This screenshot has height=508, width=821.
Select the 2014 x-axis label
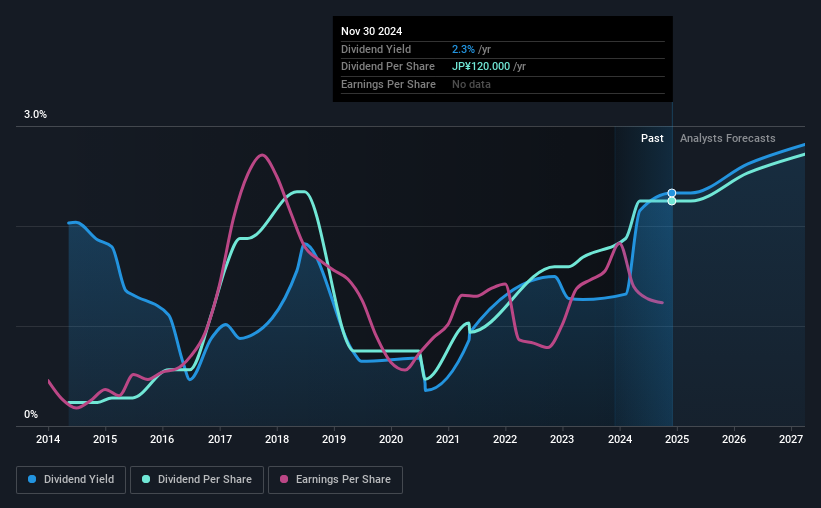(x=48, y=439)
